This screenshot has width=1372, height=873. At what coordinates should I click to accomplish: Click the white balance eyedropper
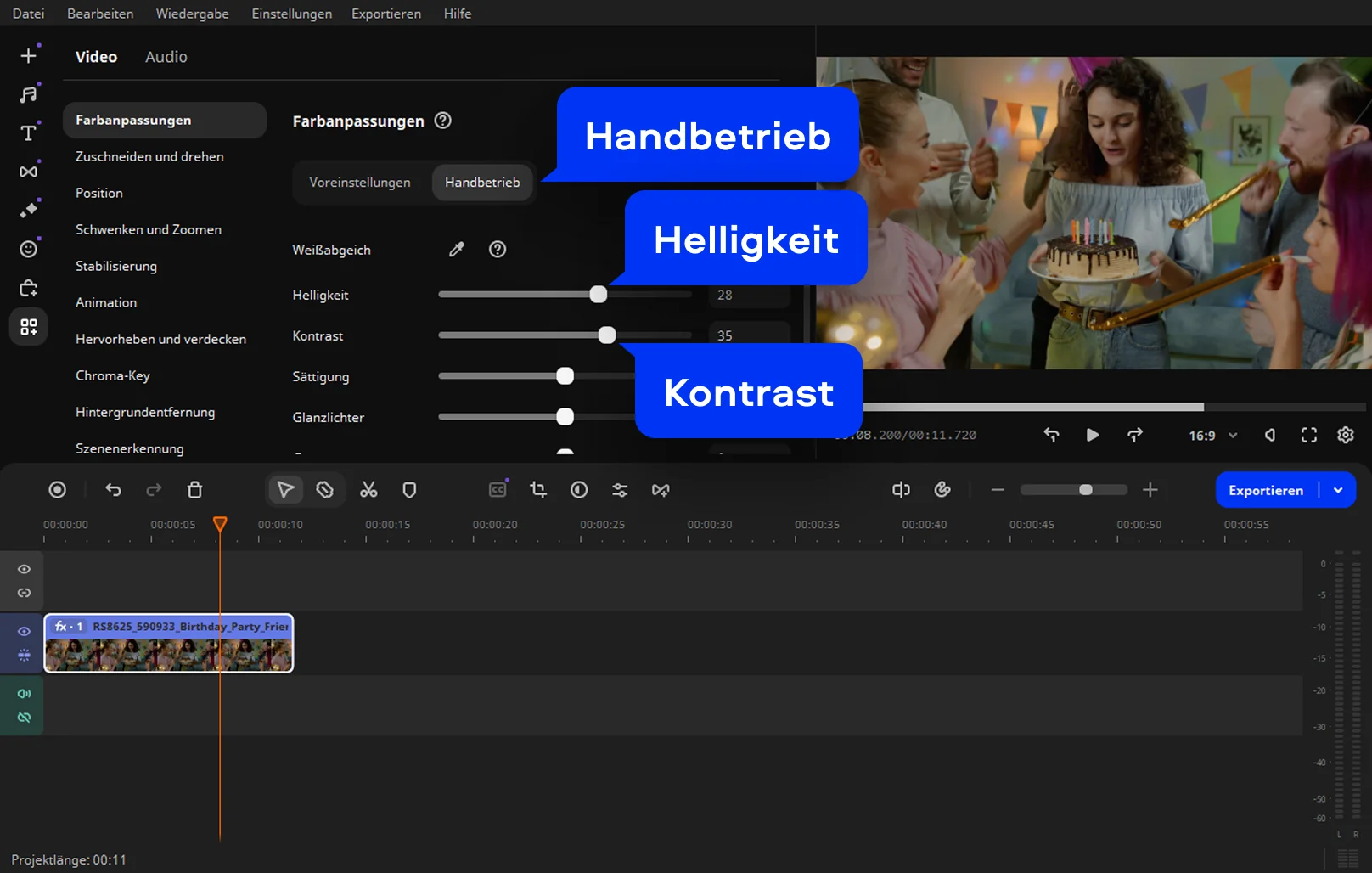(x=457, y=250)
